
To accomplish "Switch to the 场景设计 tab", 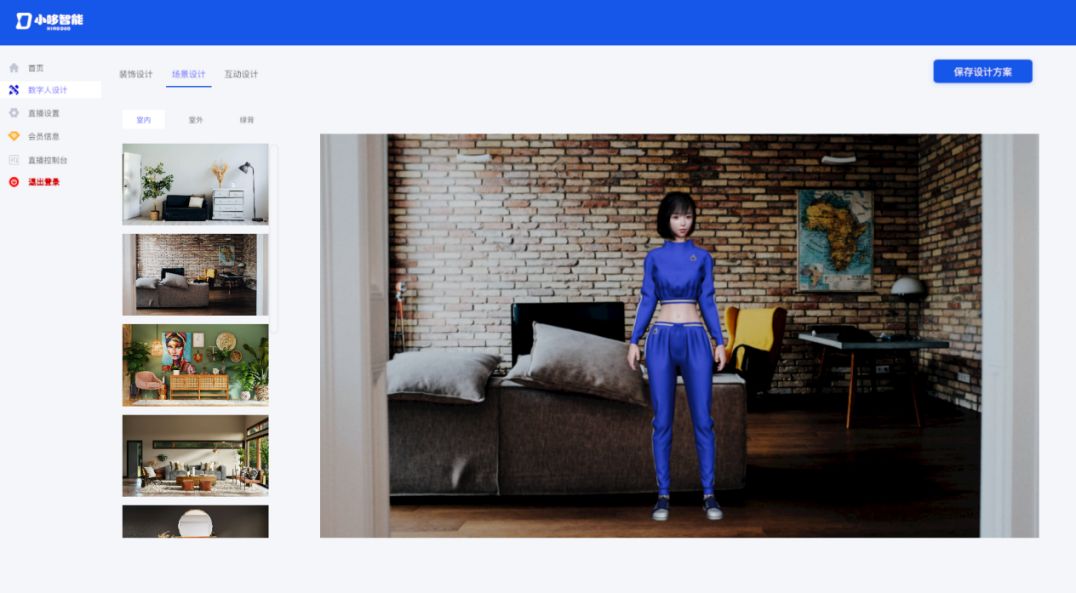I will coord(188,74).
